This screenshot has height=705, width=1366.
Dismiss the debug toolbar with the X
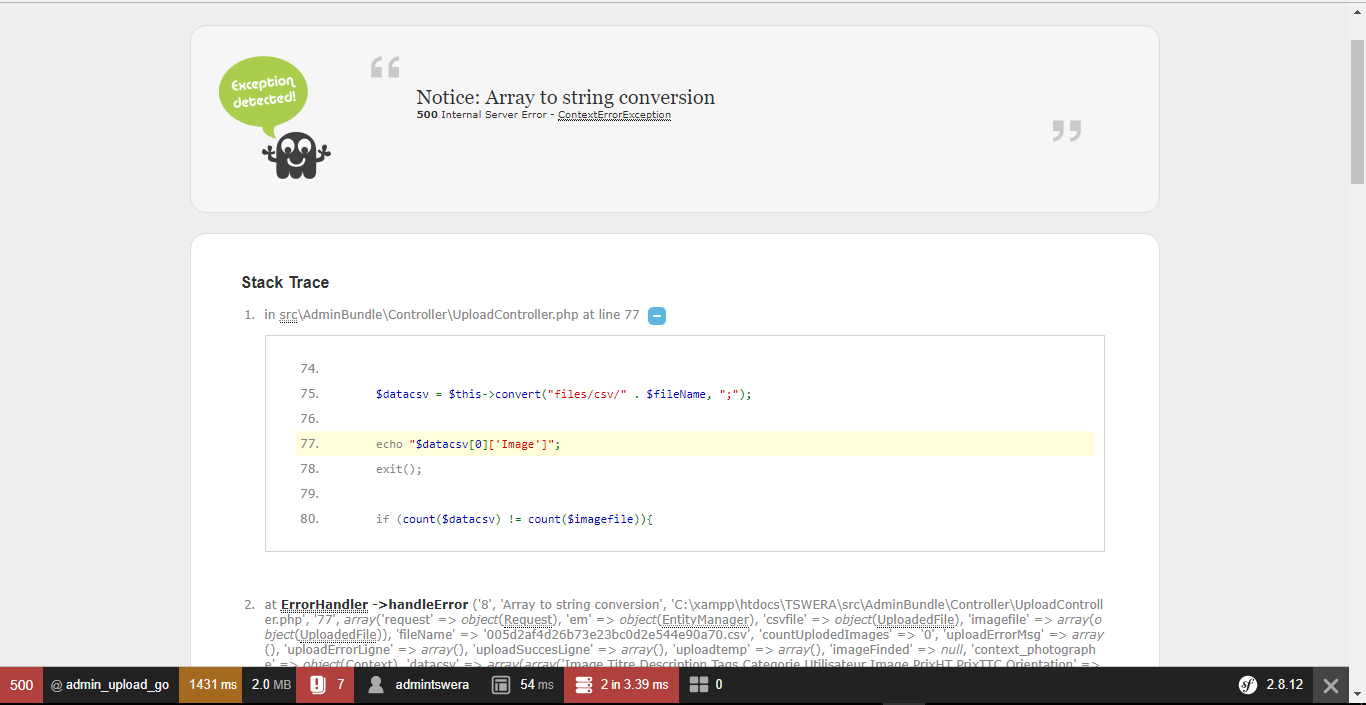[x=1330, y=685]
